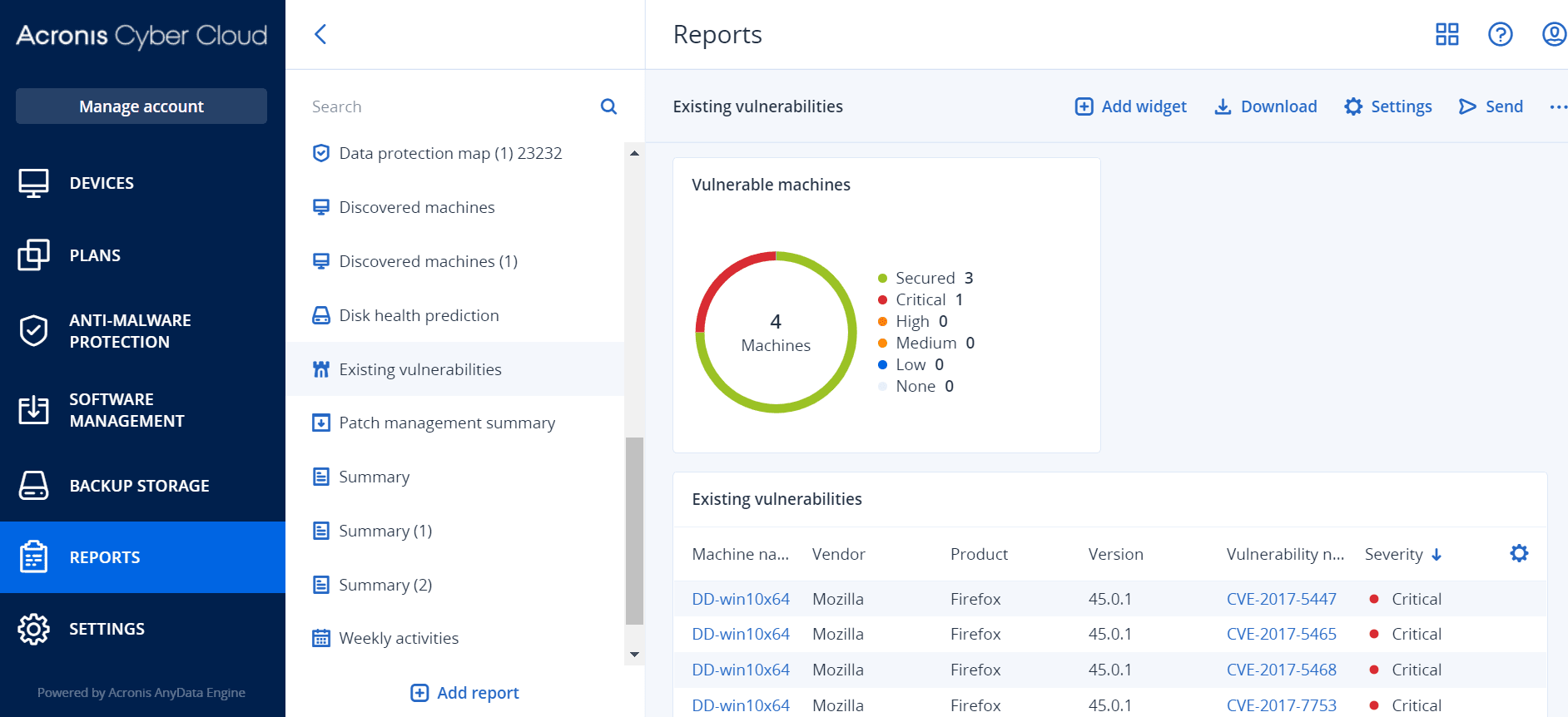
Task: Open the more options ellipsis menu
Action: click(1558, 106)
